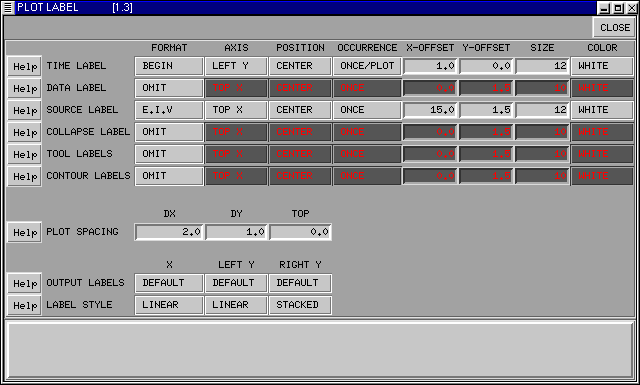Change TIME LABEL color WHITE
The height and width of the screenshot is (385, 640).
(x=602, y=66)
